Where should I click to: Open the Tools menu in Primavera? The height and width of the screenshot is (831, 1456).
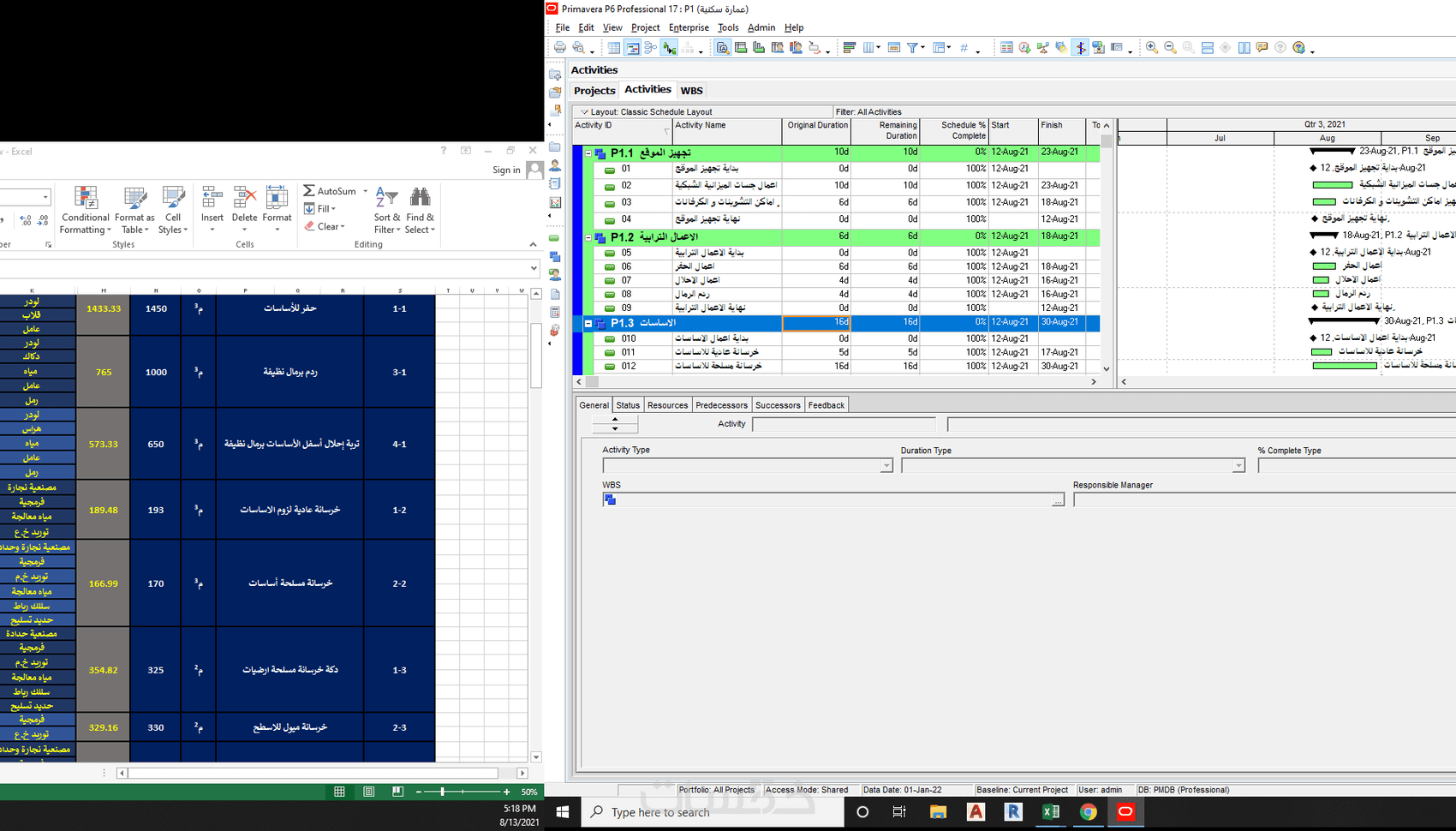click(x=728, y=27)
